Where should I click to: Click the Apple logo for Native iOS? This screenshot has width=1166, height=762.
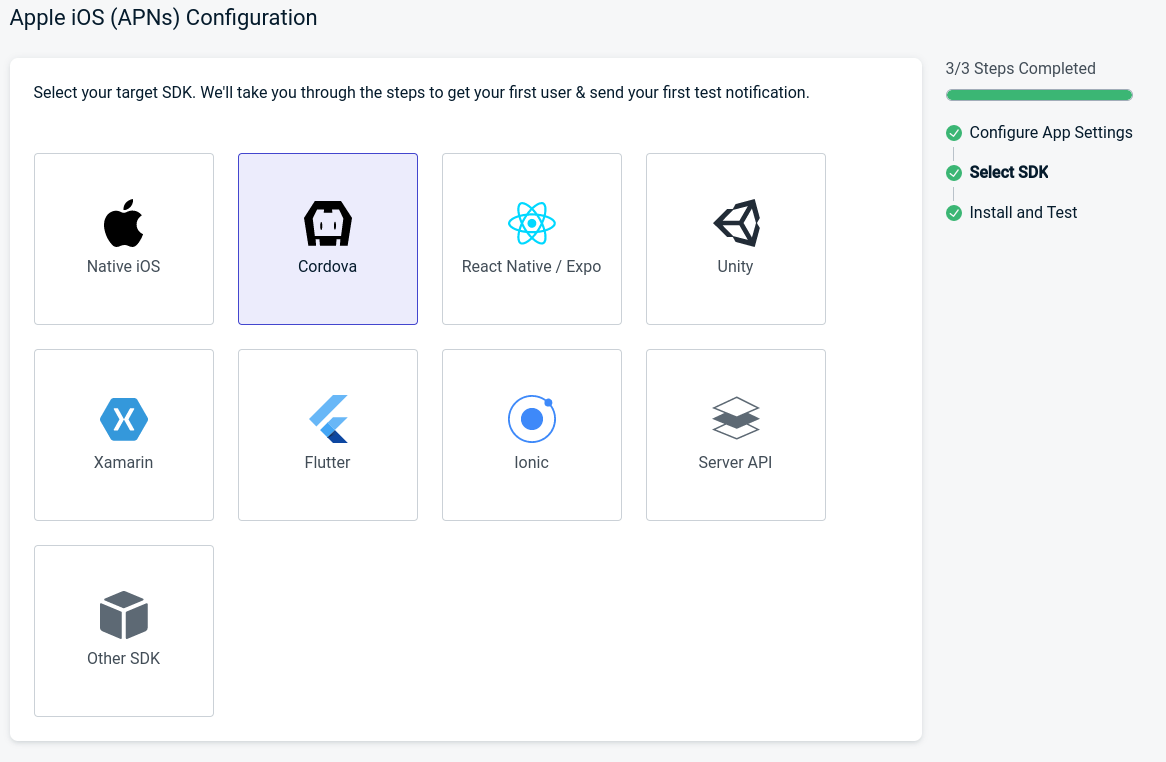(123, 223)
